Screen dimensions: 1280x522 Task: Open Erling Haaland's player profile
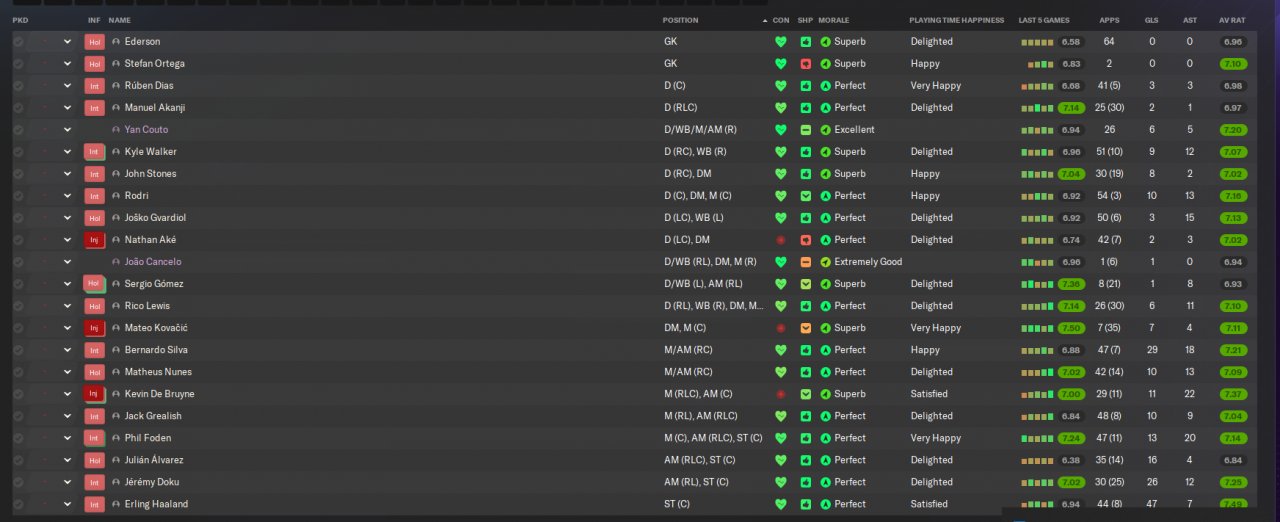click(156, 504)
